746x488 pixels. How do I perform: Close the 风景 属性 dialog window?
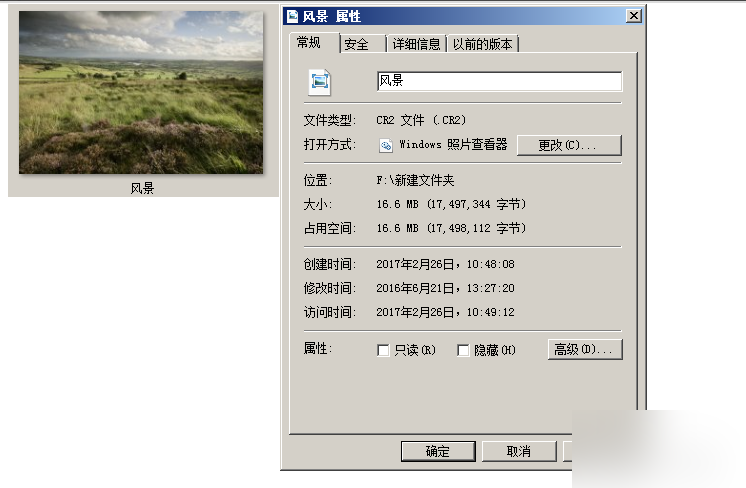point(633,16)
